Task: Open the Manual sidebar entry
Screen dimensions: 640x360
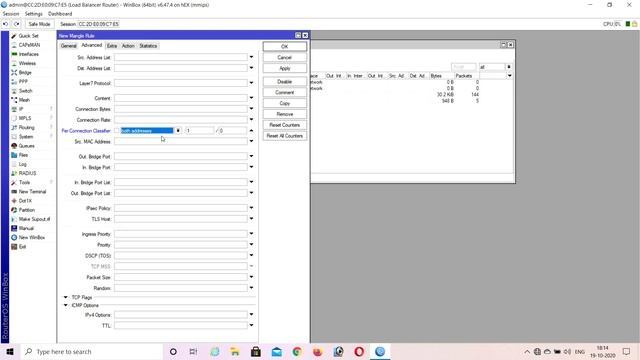Action: coord(26,228)
